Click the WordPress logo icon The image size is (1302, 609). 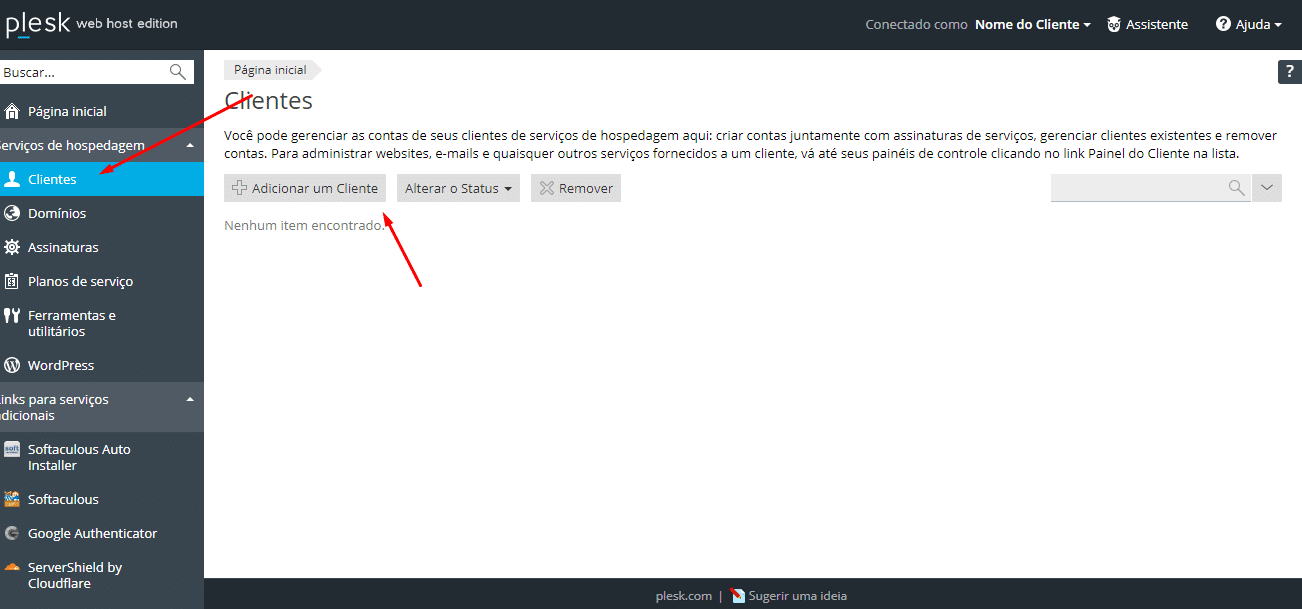[x=12, y=365]
